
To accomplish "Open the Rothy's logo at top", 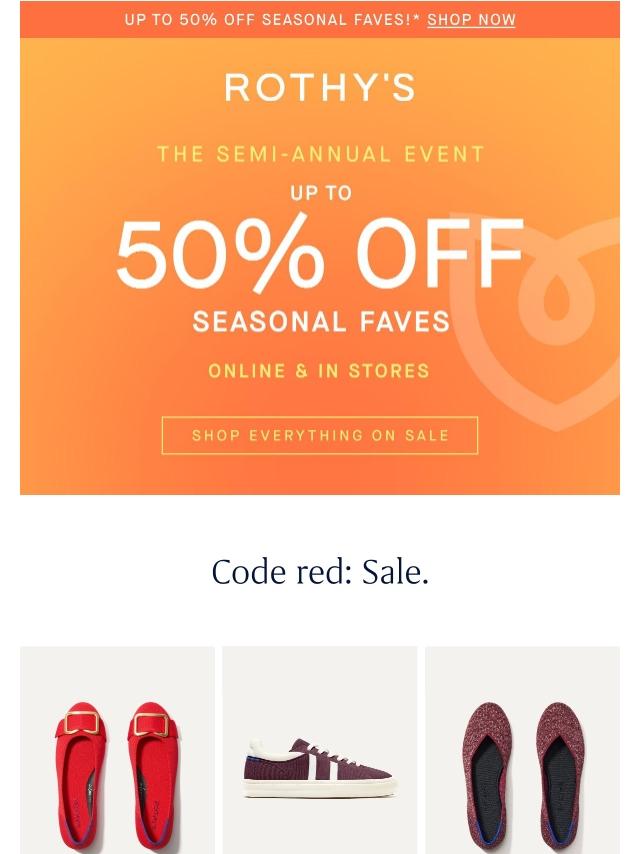I will point(320,87).
